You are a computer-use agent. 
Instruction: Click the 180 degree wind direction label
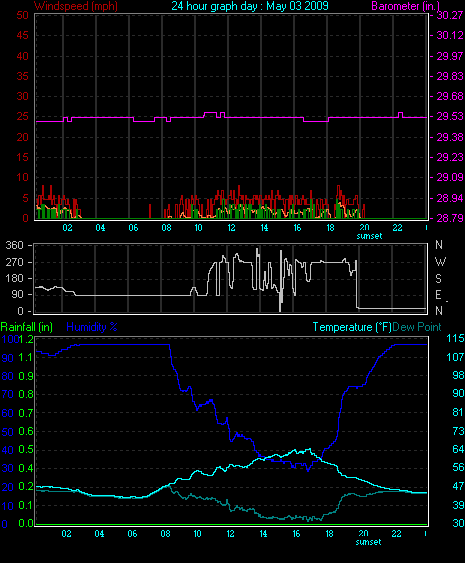pyautogui.click(x=14, y=279)
